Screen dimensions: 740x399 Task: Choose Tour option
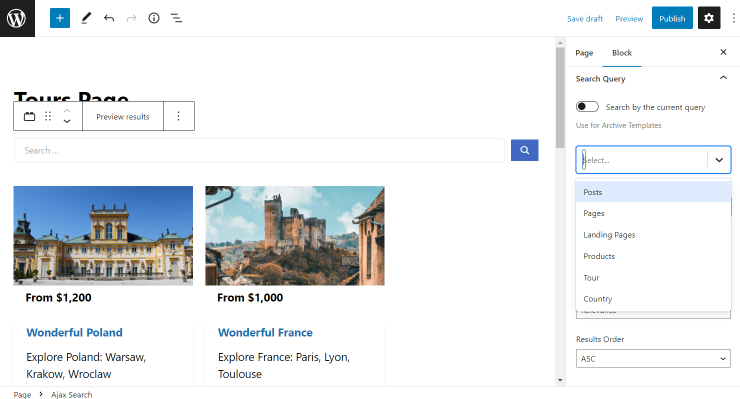click(653, 278)
